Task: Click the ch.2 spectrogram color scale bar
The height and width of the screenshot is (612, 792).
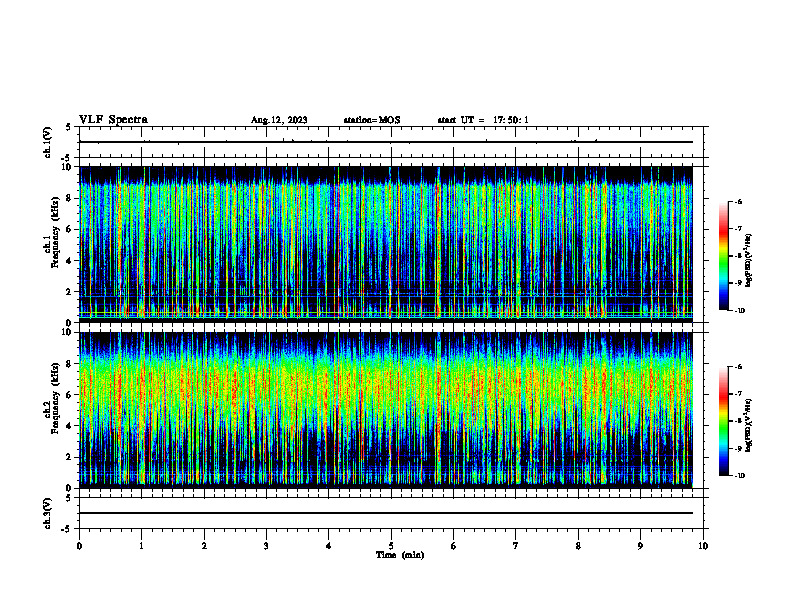Action: (723, 421)
